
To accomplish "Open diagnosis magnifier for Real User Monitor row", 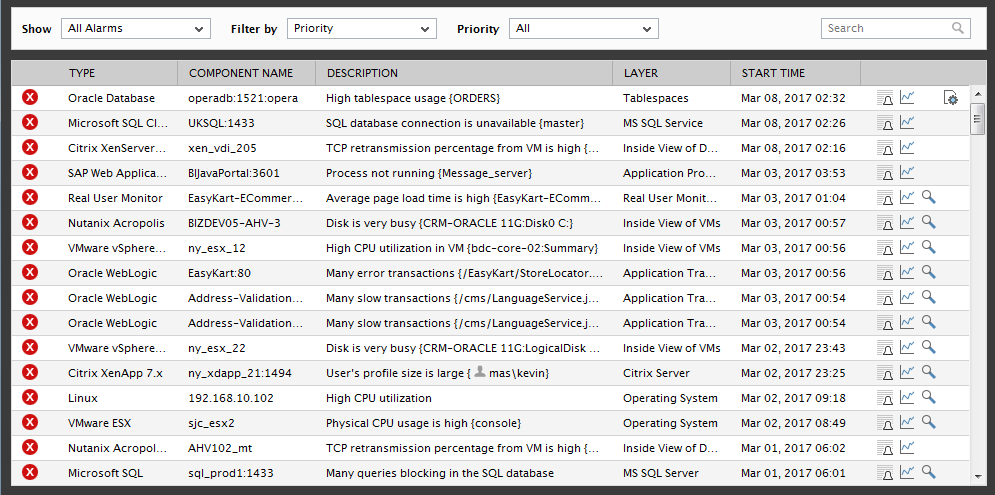I will click(x=929, y=197).
